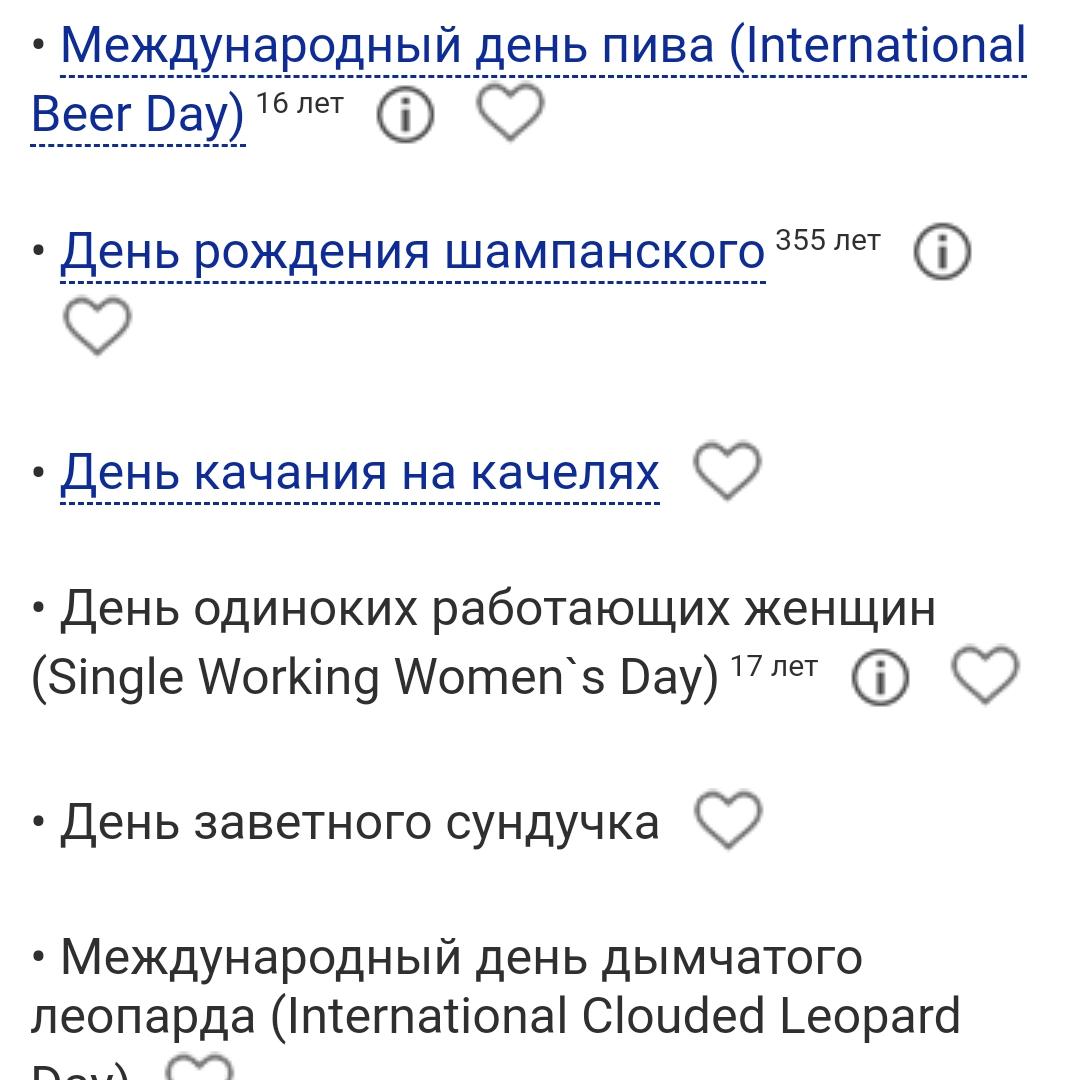Show info for International Beer Day
1080x1080 pixels.
405,114
